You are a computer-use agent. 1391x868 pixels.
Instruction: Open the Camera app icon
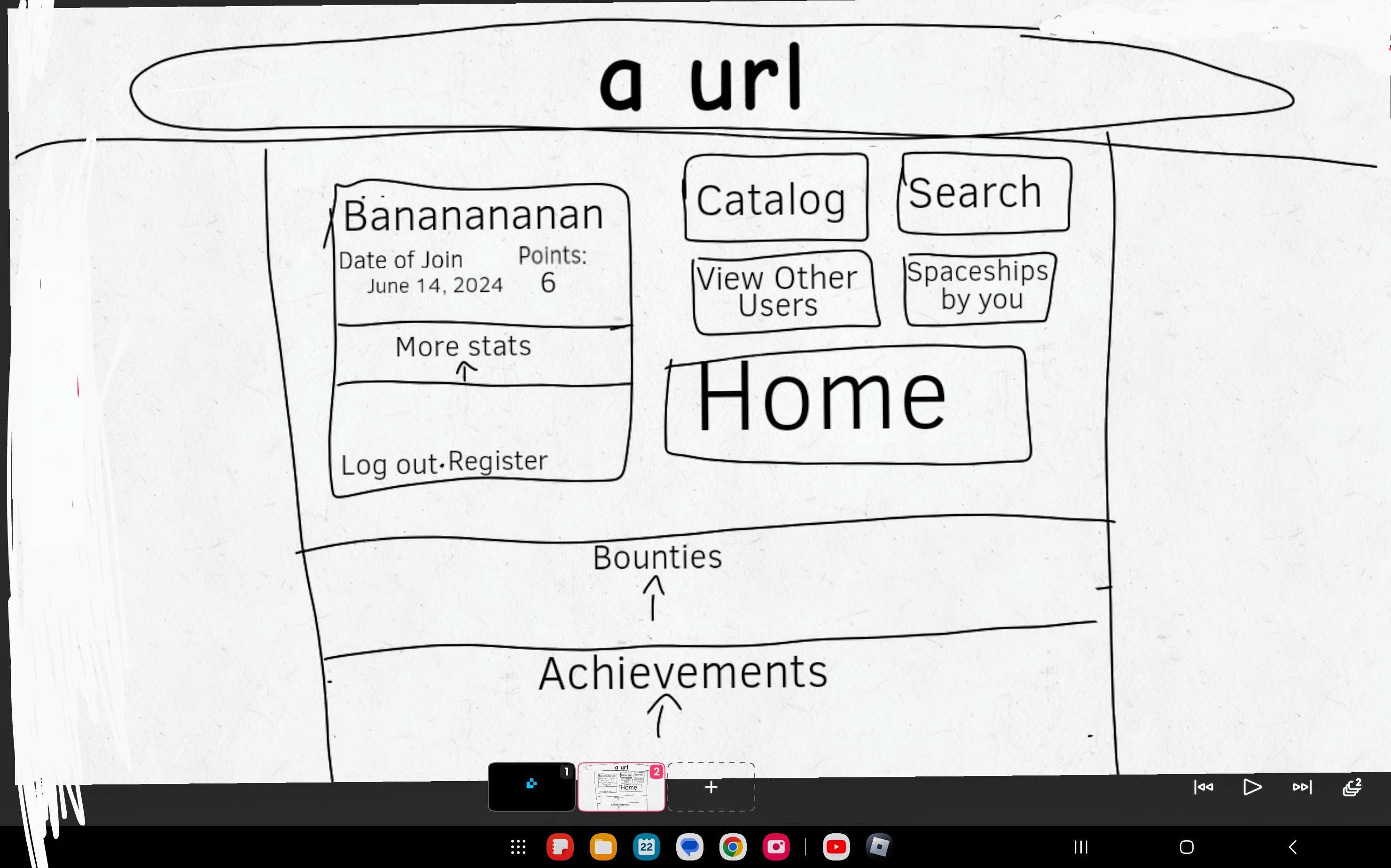776,847
